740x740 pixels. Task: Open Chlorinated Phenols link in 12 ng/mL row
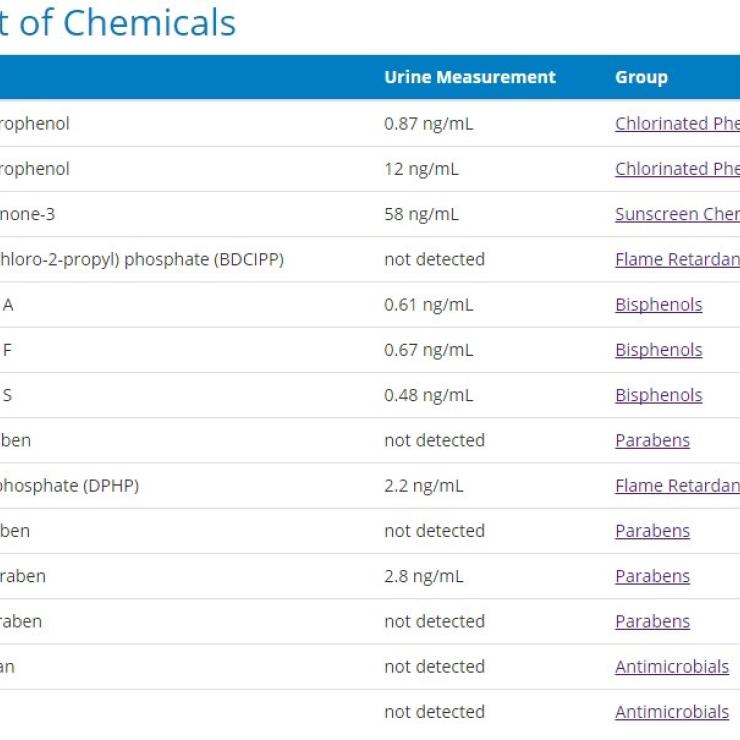pyautogui.click(x=677, y=169)
